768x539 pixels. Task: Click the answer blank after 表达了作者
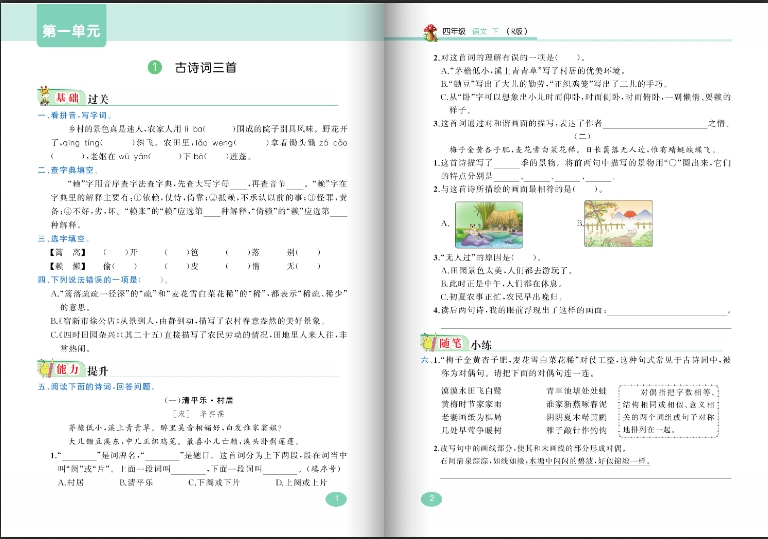click(654, 124)
